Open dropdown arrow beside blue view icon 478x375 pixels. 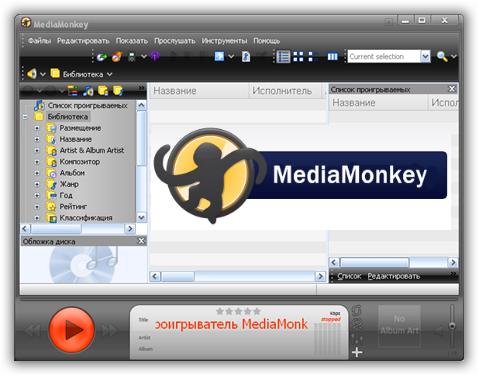coord(231,57)
